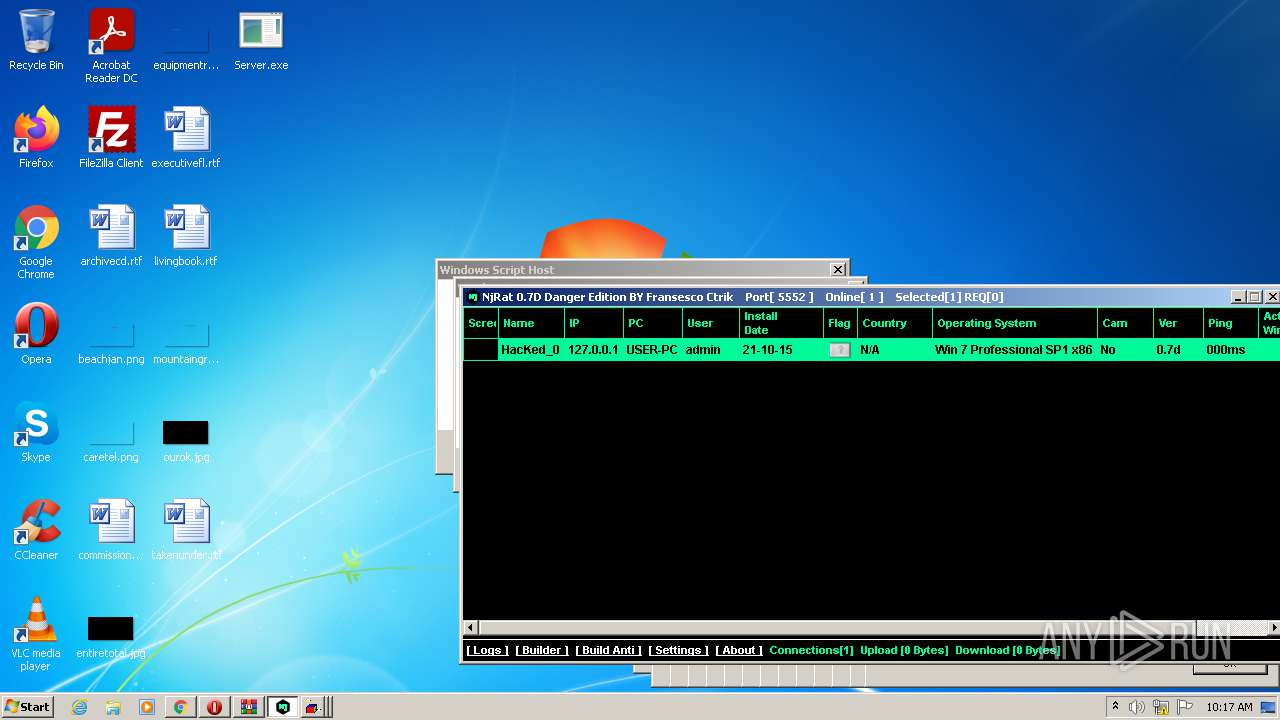The height and width of the screenshot is (720, 1280).
Task: Sort by User column header
Action: [711, 323]
